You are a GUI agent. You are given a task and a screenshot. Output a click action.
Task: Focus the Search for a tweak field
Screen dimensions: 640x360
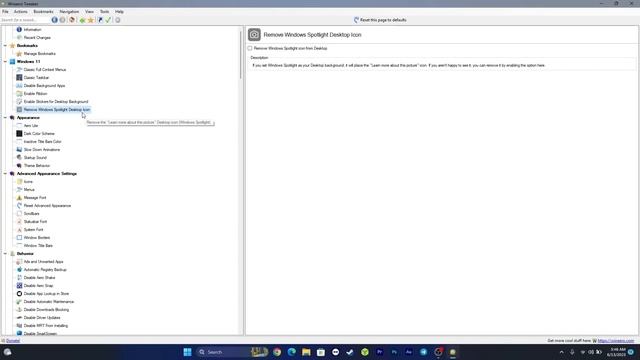point(24,20)
